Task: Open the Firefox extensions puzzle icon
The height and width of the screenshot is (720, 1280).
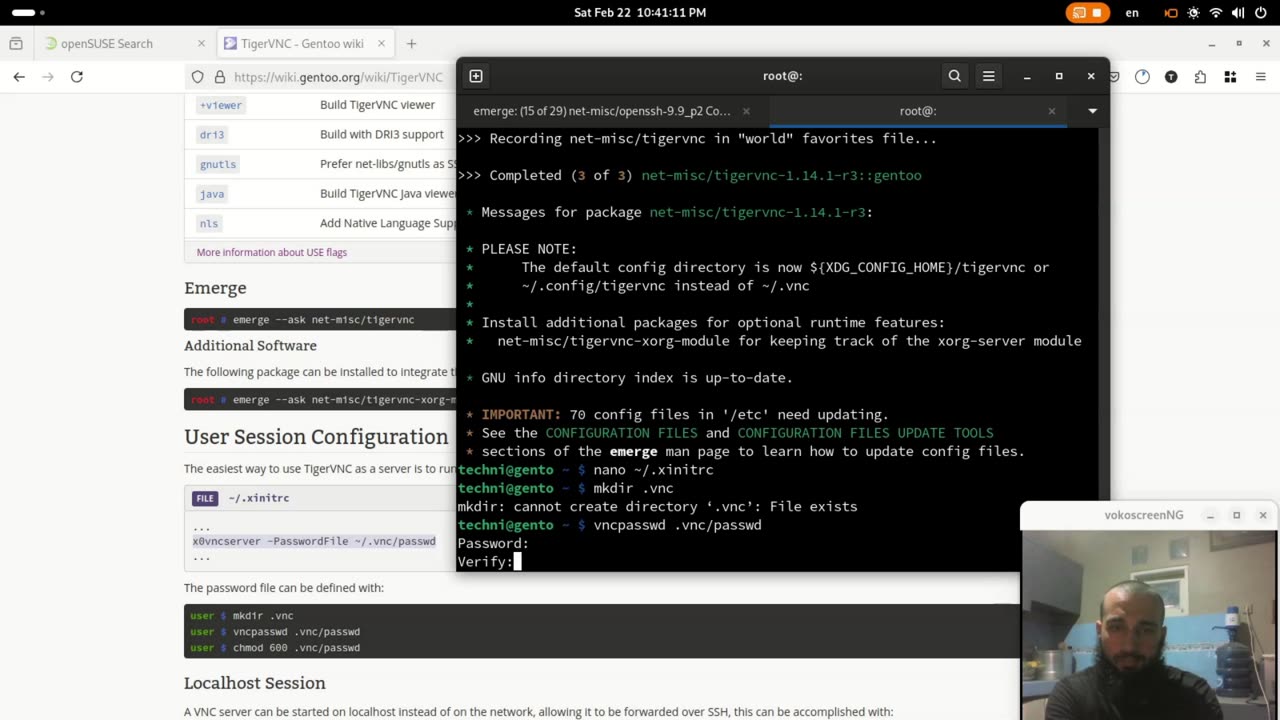Action: [1200, 77]
